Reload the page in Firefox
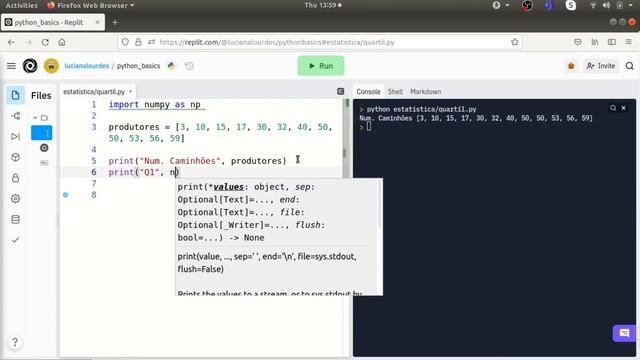The image size is (640, 360). point(45,42)
